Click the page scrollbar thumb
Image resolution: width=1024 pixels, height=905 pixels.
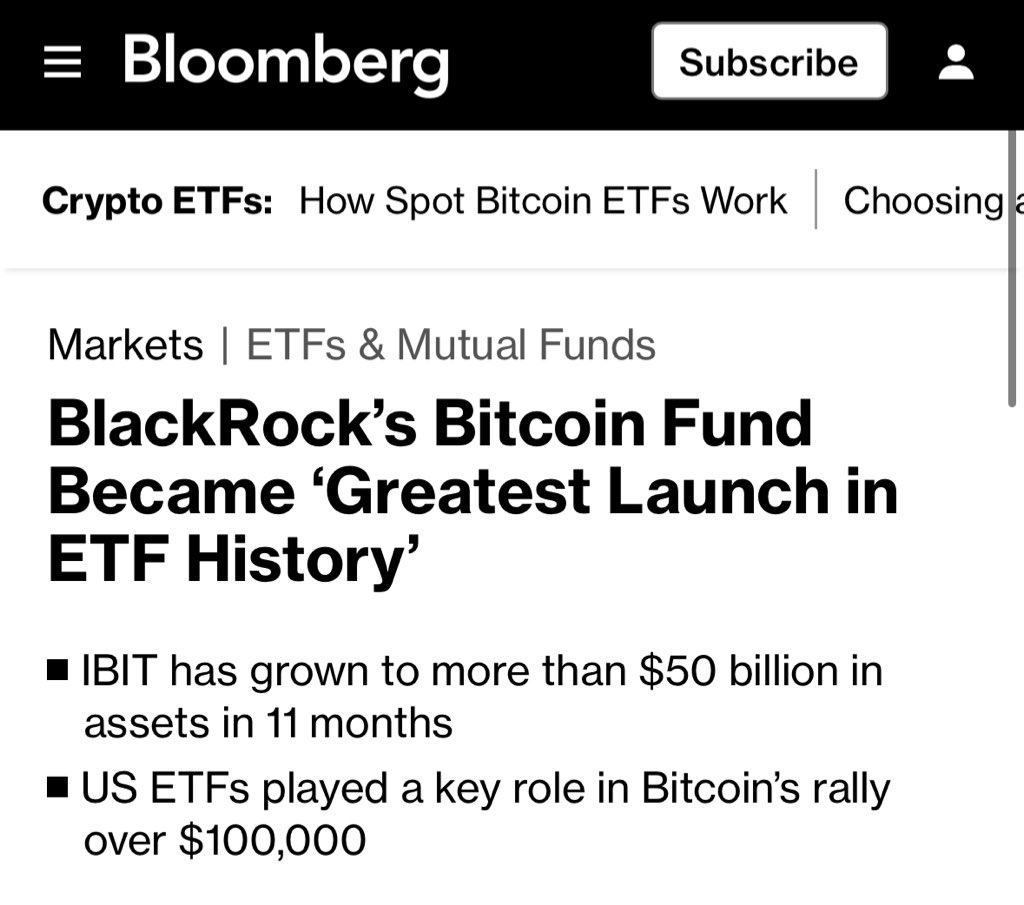[1012, 270]
